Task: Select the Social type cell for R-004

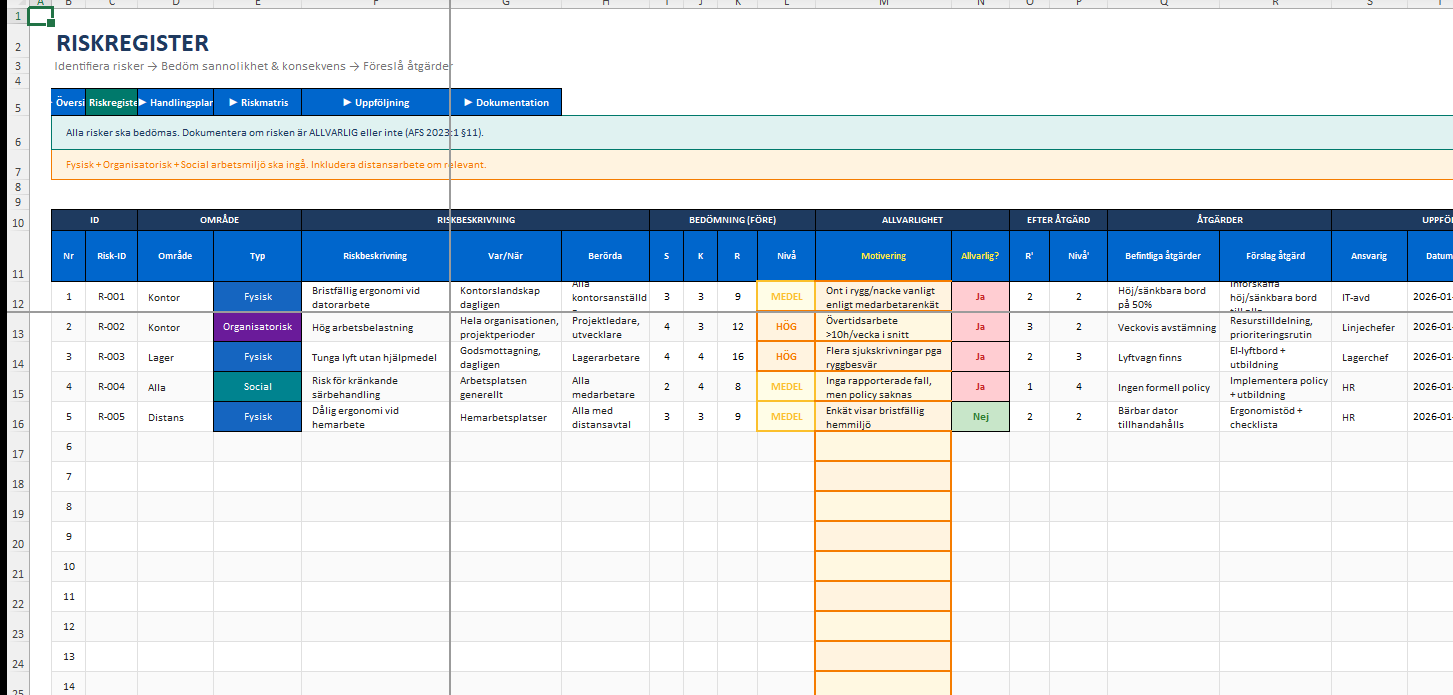Action: pyautogui.click(x=257, y=387)
